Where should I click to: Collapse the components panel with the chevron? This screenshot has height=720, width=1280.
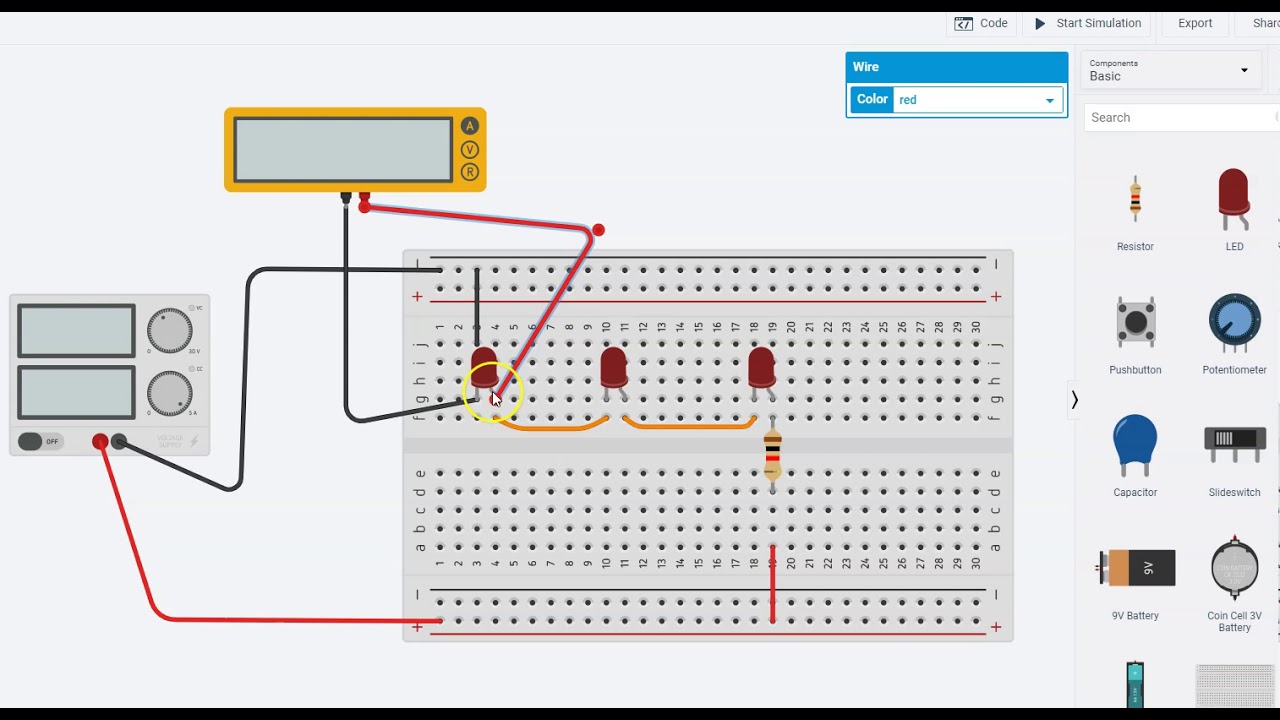coord(1075,400)
